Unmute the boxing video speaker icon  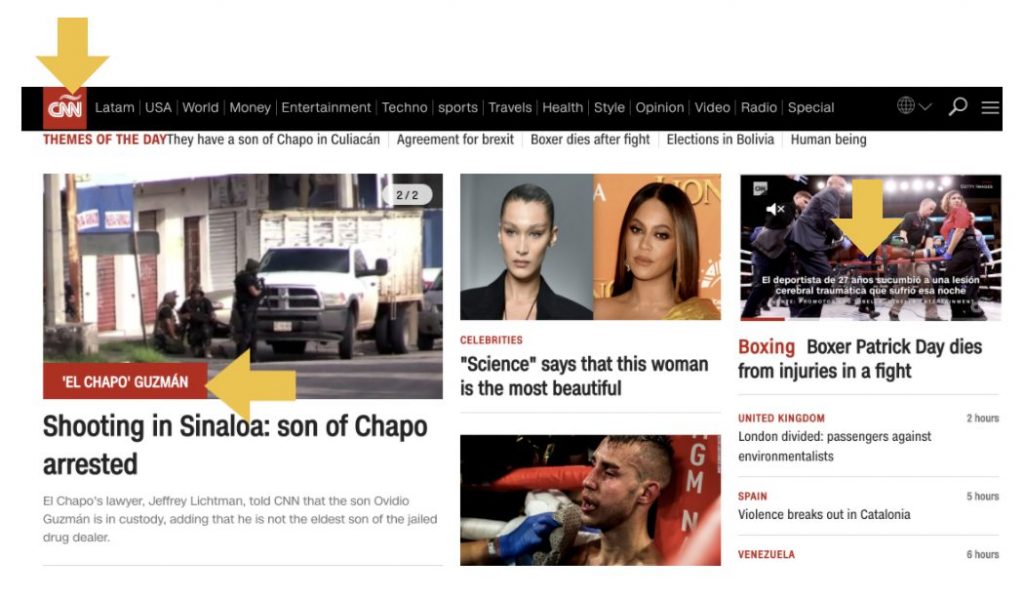775,209
